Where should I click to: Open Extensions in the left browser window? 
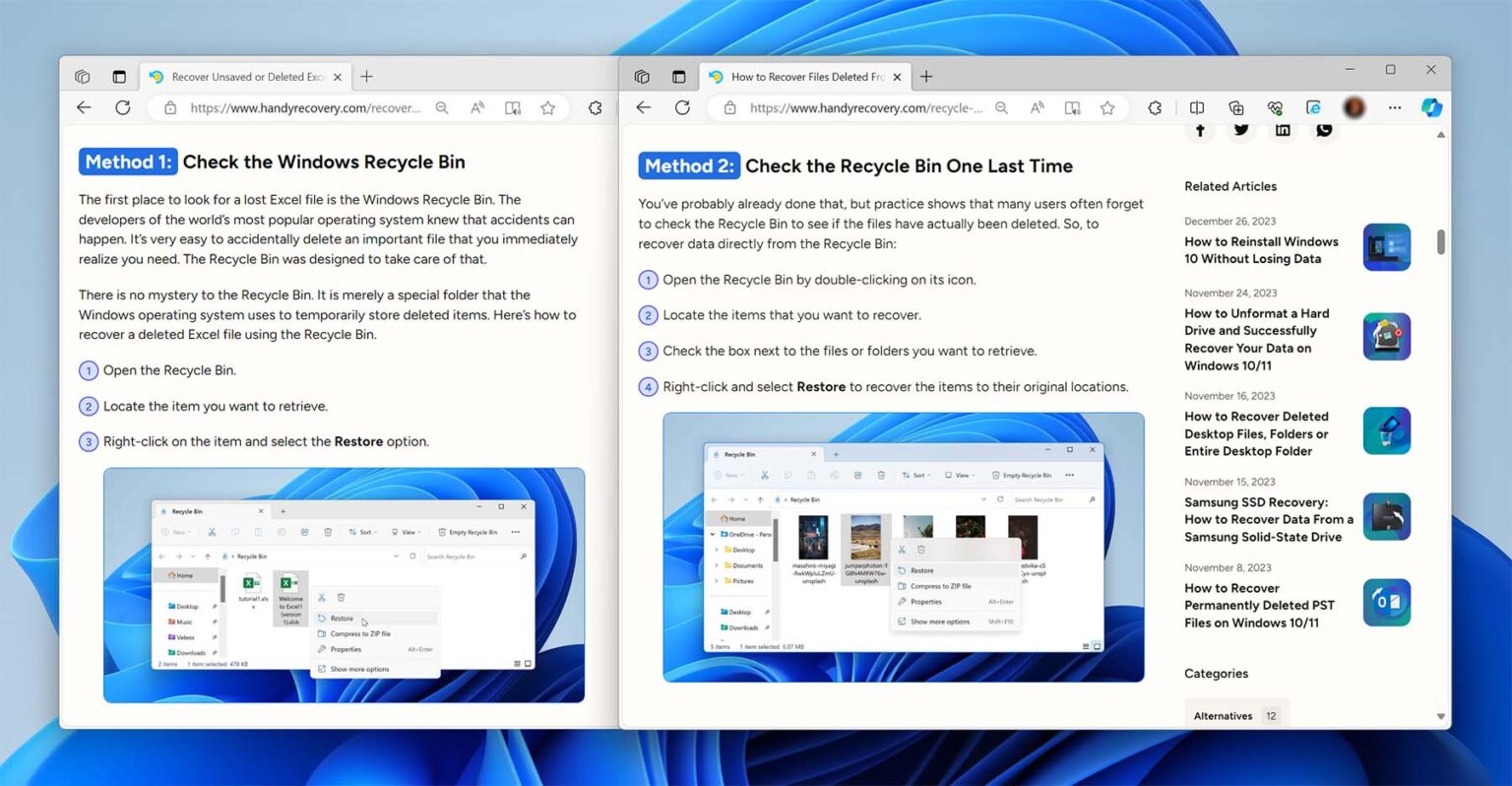point(596,108)
